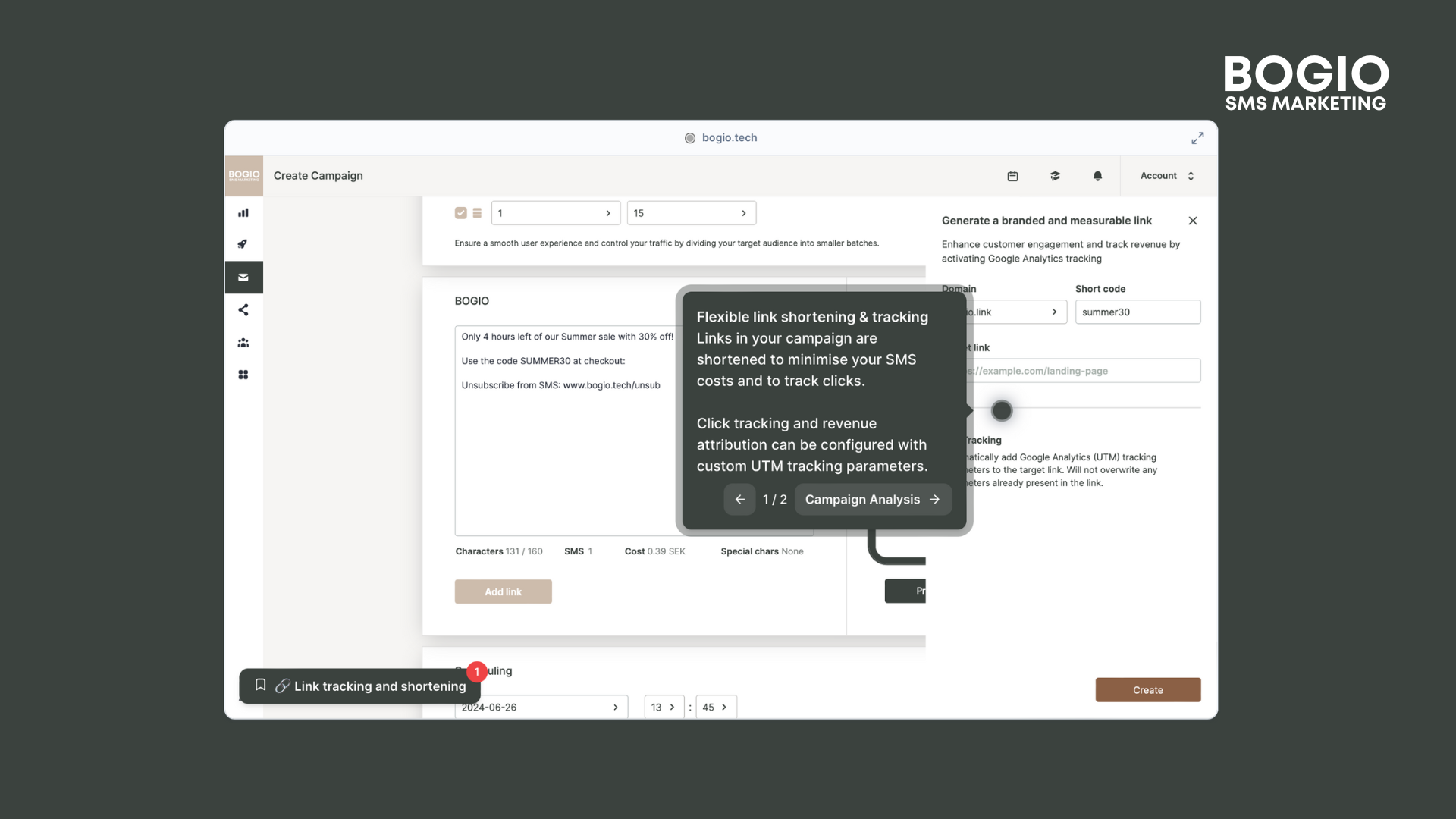Click the four-squares grid sidebar icon
1456x819 pixels.
tap(243, 375)
